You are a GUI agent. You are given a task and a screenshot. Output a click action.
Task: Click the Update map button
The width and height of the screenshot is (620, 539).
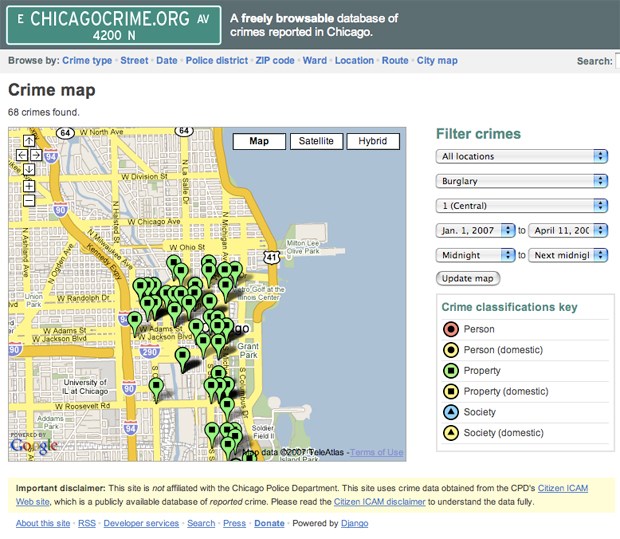point(468,278)
